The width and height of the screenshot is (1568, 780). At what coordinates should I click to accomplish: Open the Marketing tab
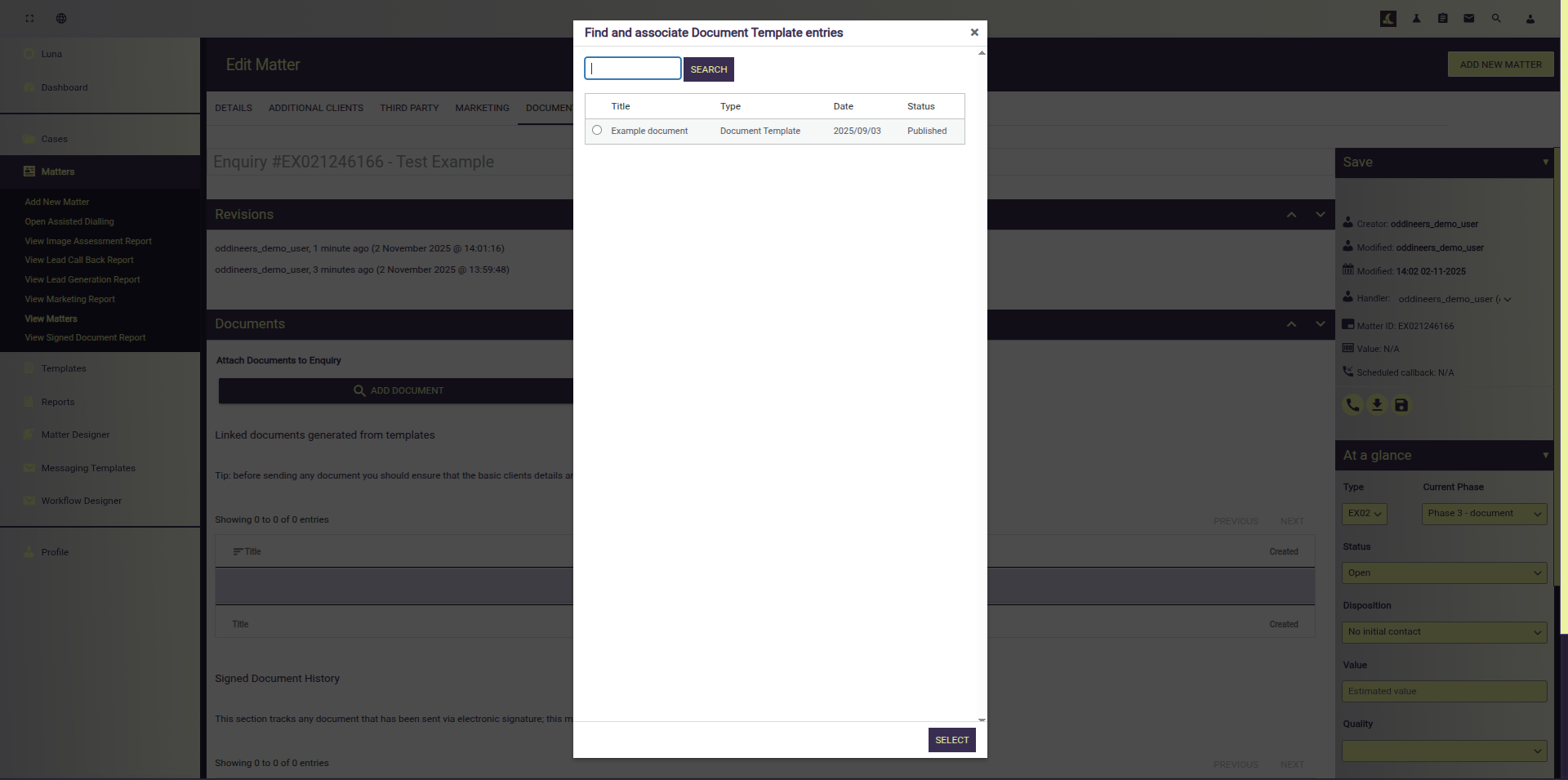pyautogui.click(x=482, y=108)
